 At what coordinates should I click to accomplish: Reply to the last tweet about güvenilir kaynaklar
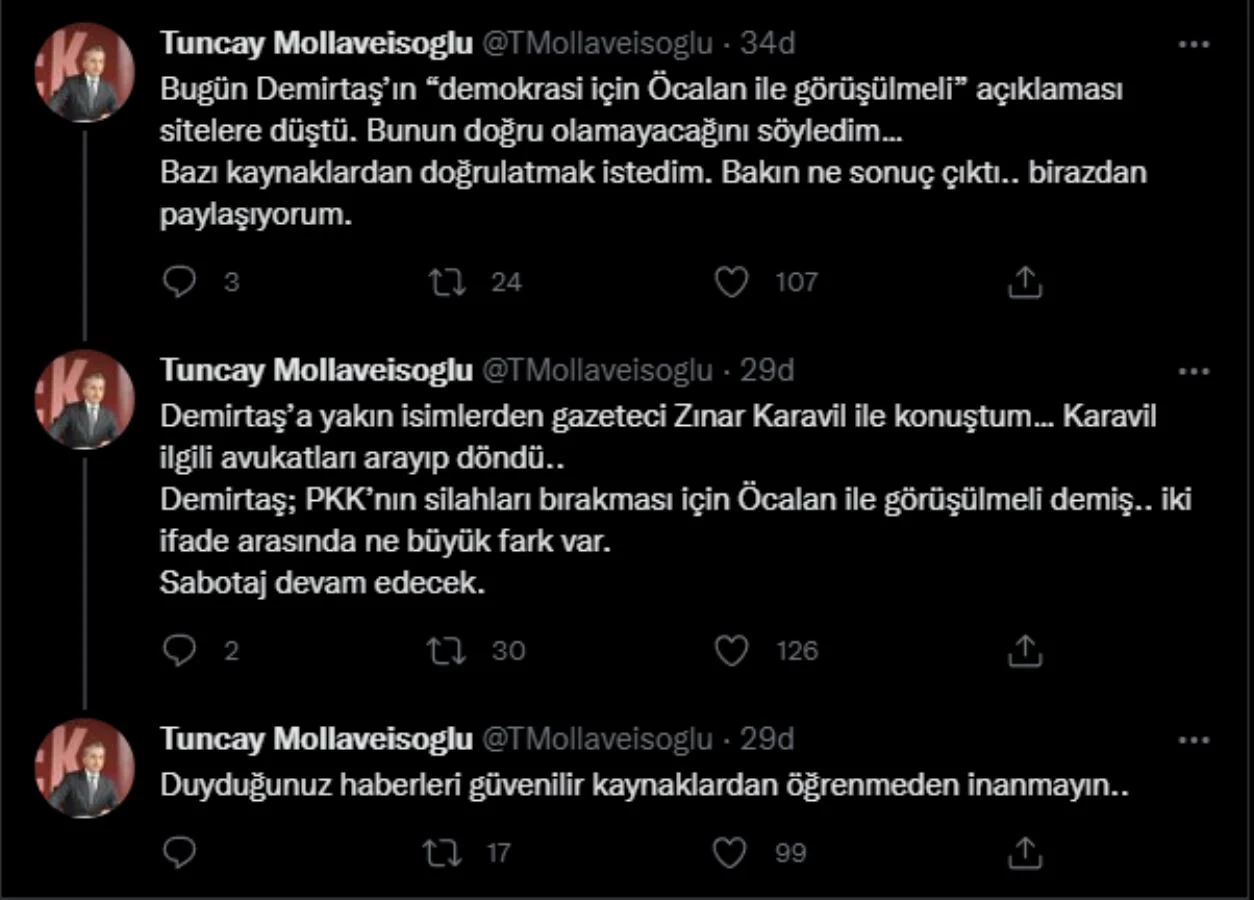180,852
